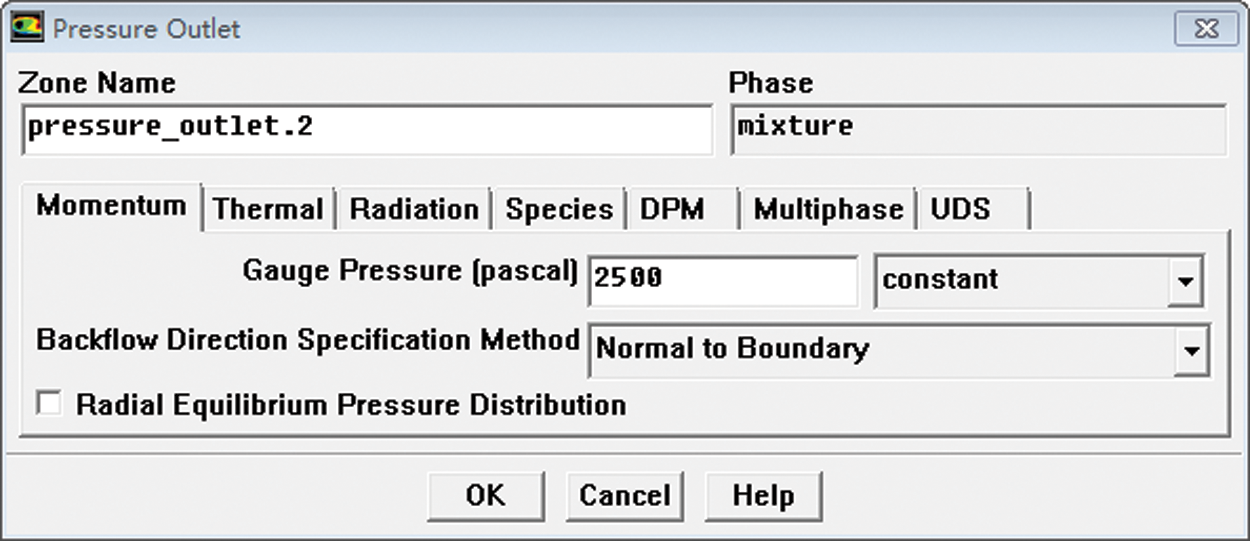Click the Pressure Outlet title bar
The height and width of the screenshot is (541, 1250).
point(600,28)
